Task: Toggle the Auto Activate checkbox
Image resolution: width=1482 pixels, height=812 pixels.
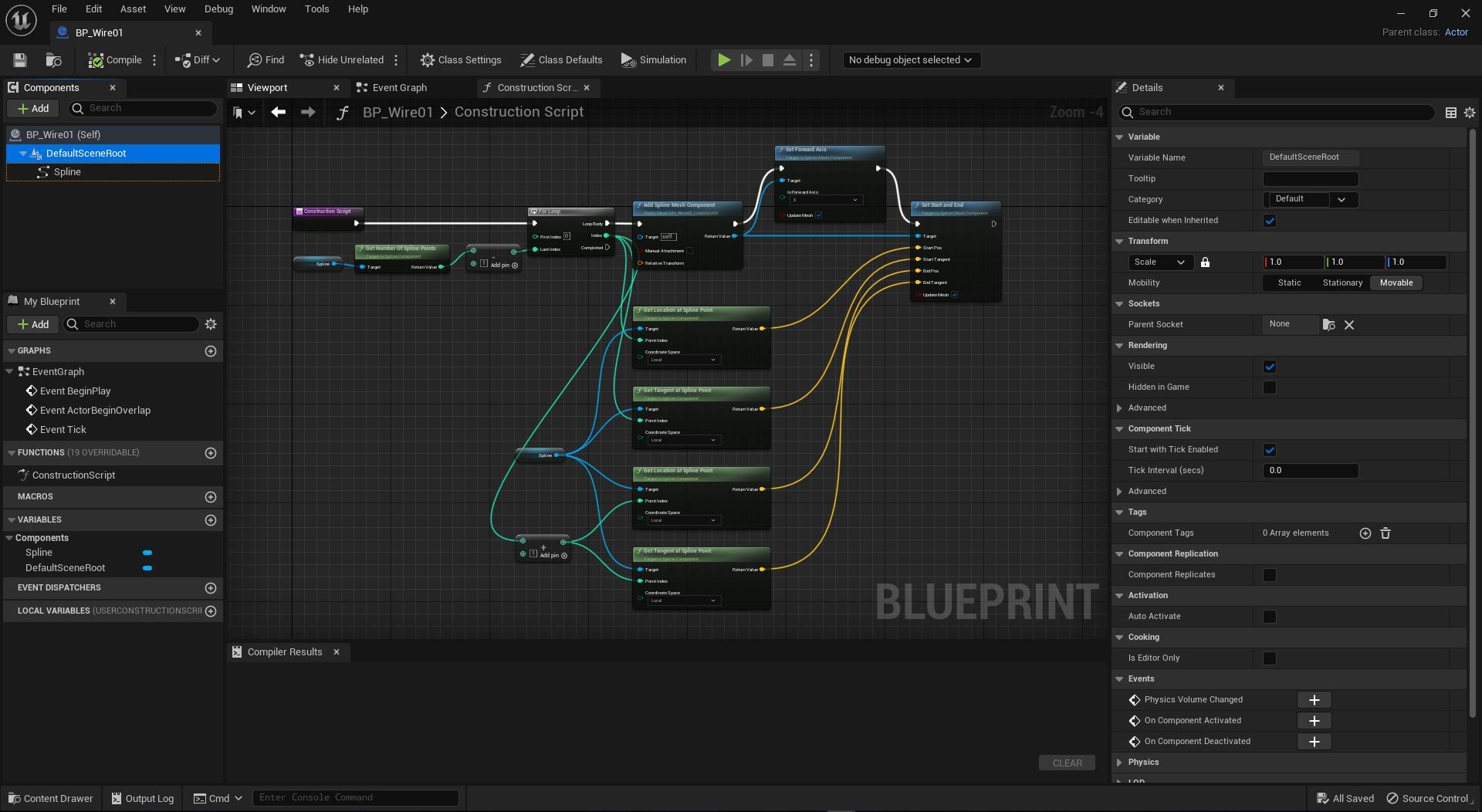Action: click(1270, 617)
